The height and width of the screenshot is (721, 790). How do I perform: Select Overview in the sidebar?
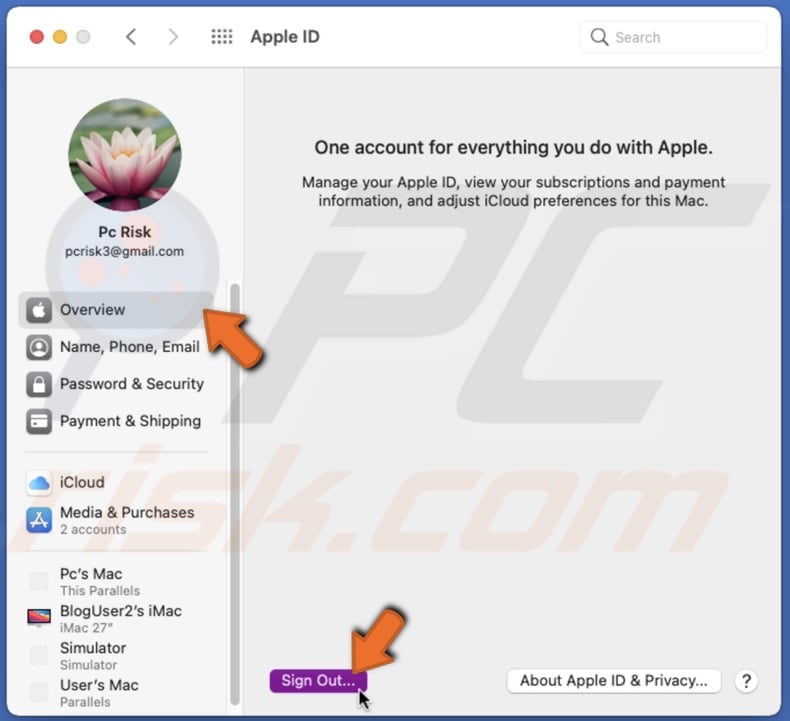coord(116,310)
